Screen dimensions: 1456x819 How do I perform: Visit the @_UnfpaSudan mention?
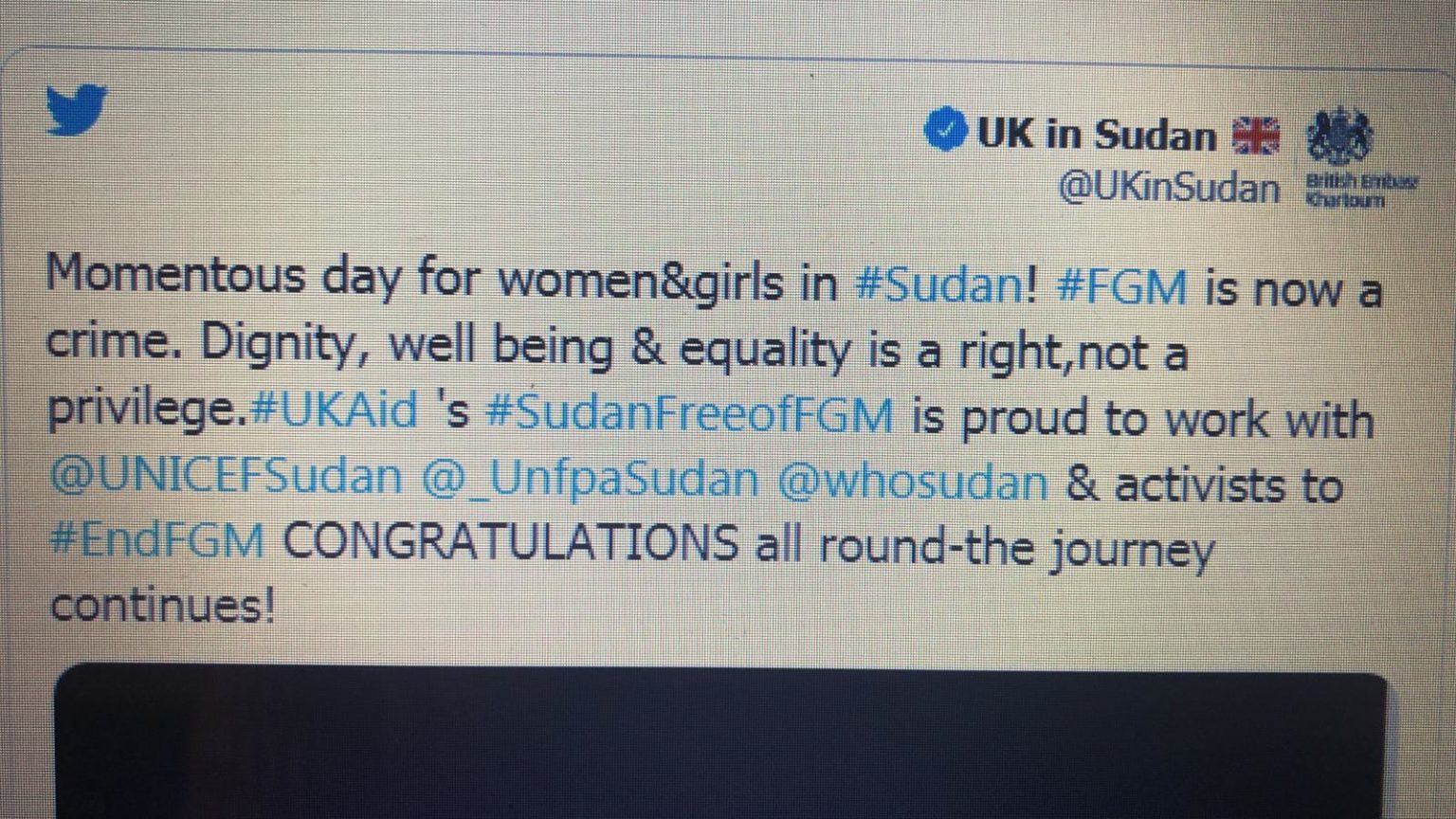(x=590, y=480)
